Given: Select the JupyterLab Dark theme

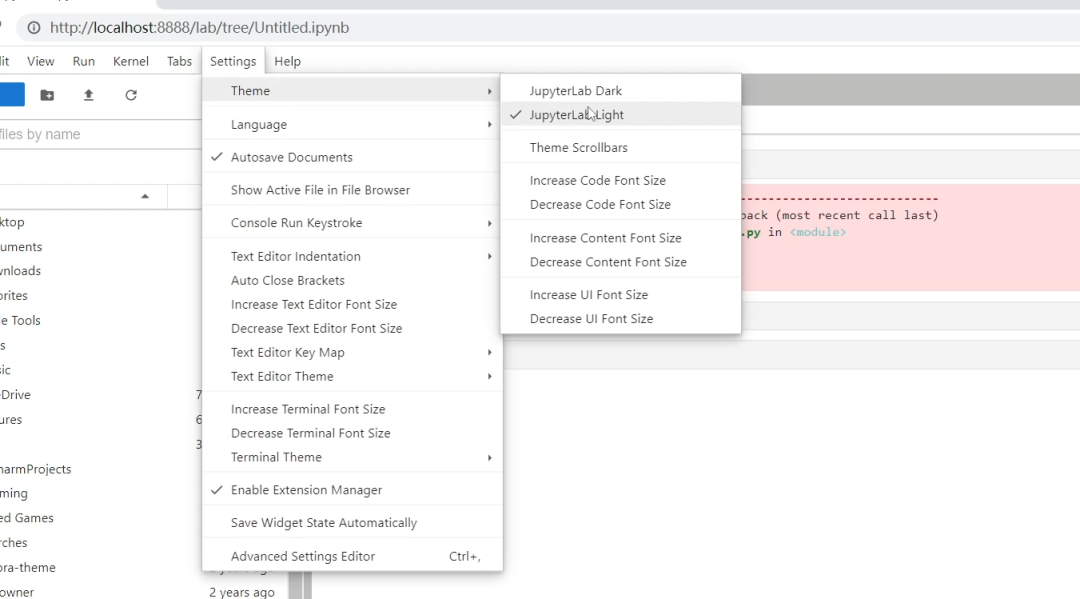Looking at the screenshot, I should 621,91.
